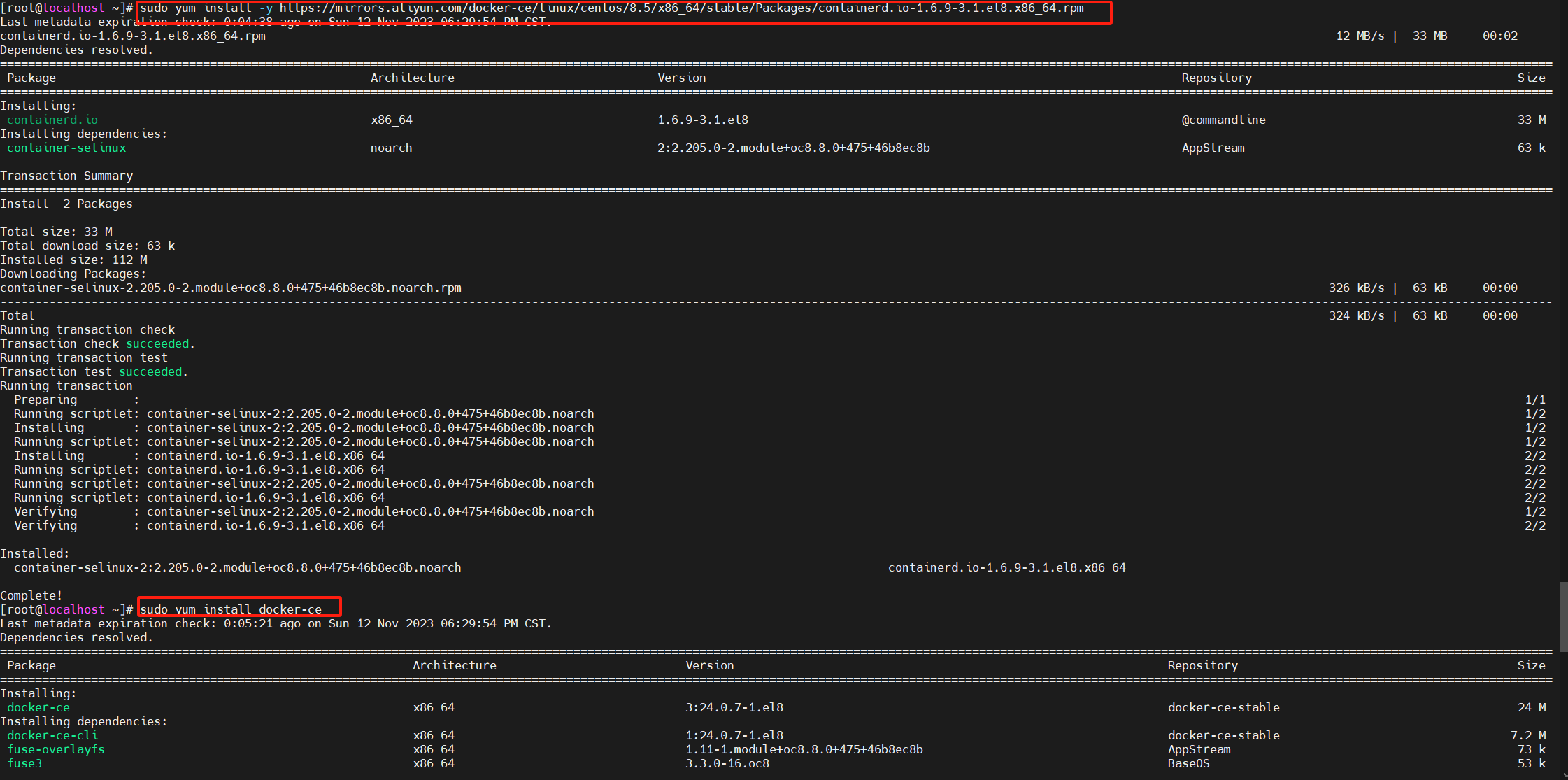
Task: Click the 'Complete!' status line
Action: (31, 595)
